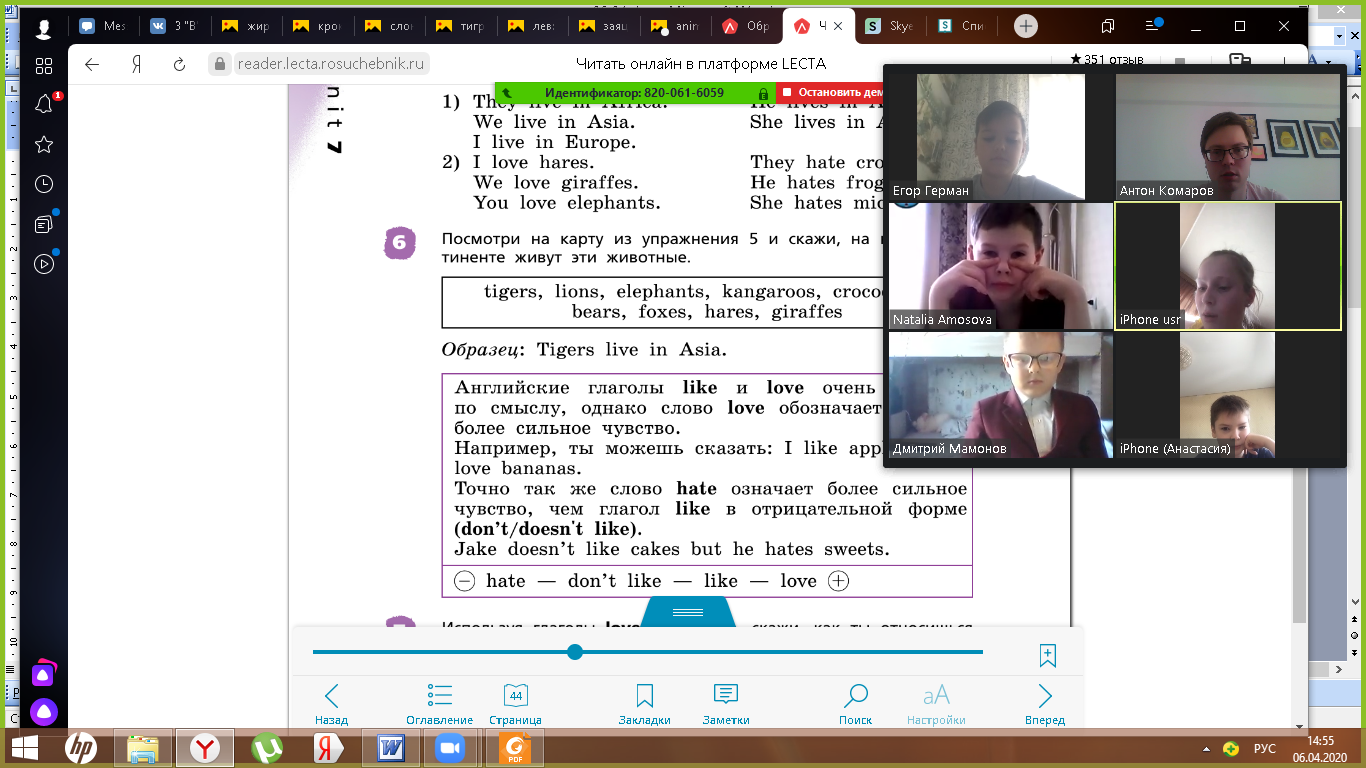
Task: Open the Страница page number selector
Action: click(x=515, y=704)
